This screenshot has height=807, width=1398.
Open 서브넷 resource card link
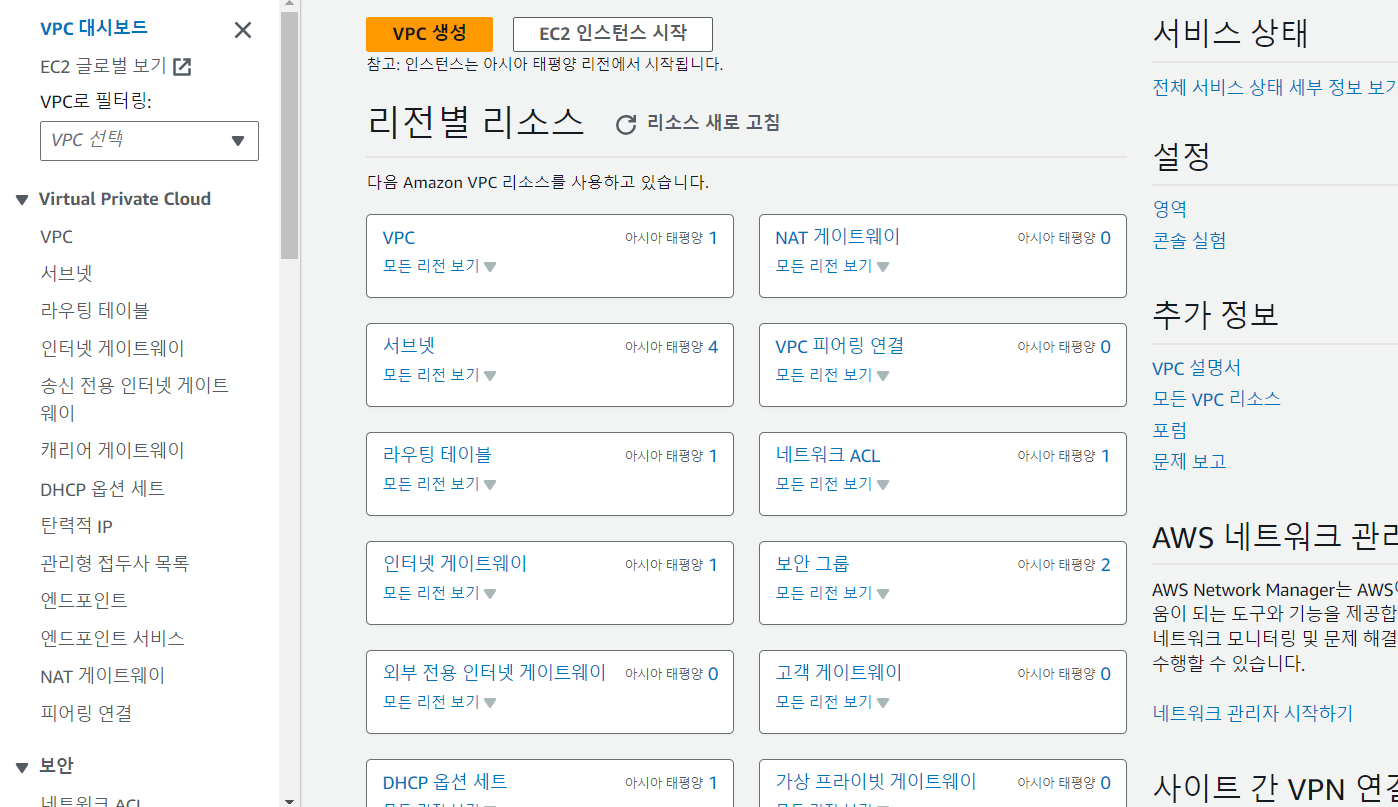click(409, 346)
